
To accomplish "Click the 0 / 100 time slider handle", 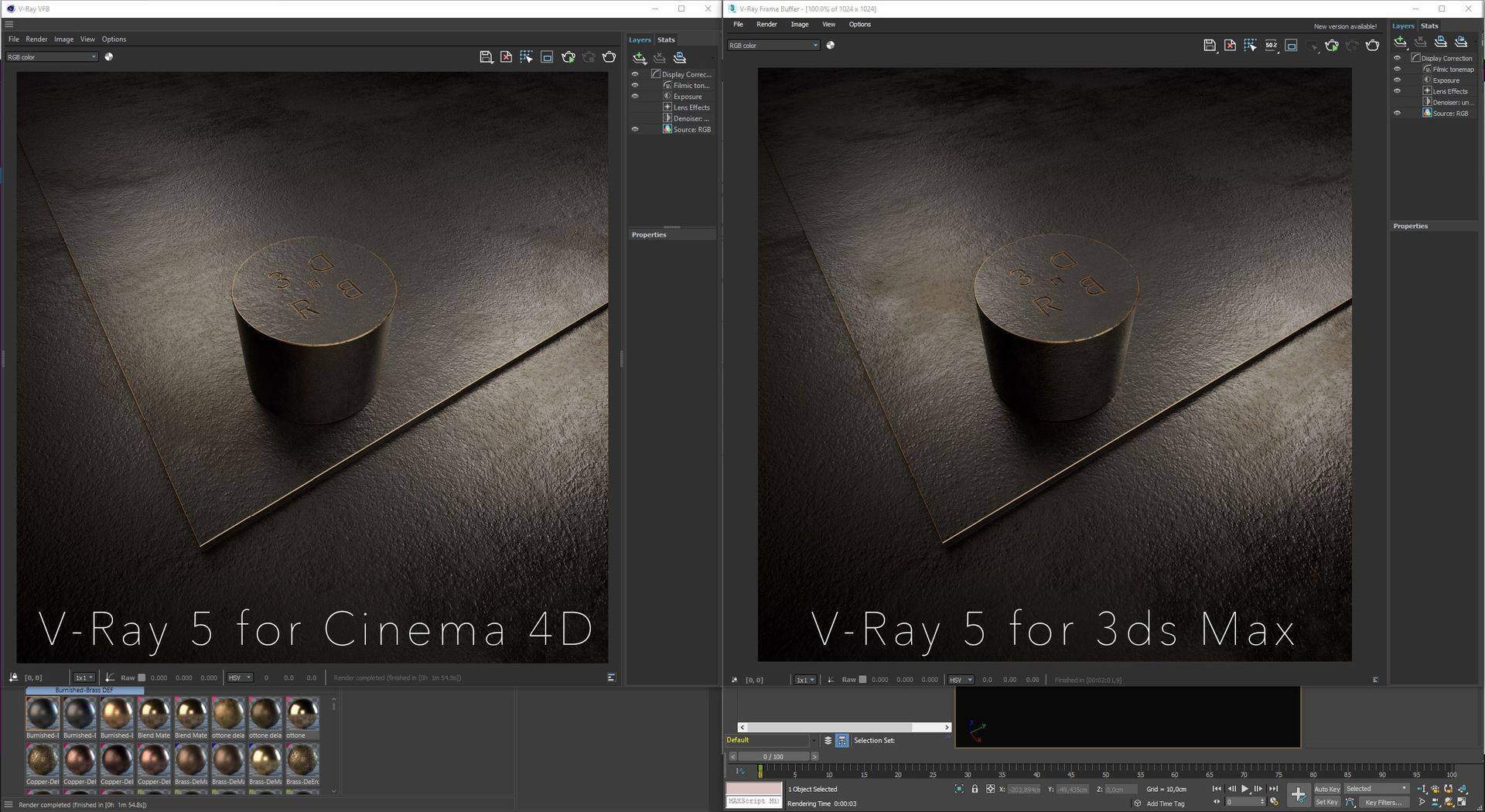I will coord(773,756).
